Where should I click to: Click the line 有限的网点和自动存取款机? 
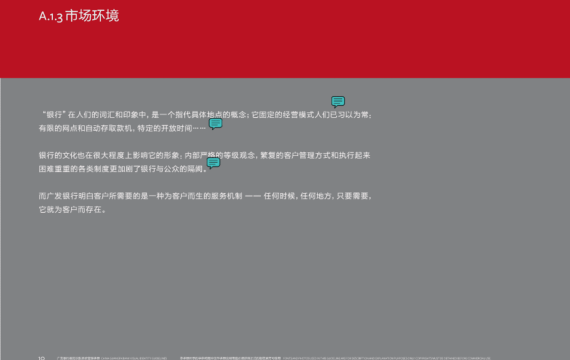[x=122, y=128]
